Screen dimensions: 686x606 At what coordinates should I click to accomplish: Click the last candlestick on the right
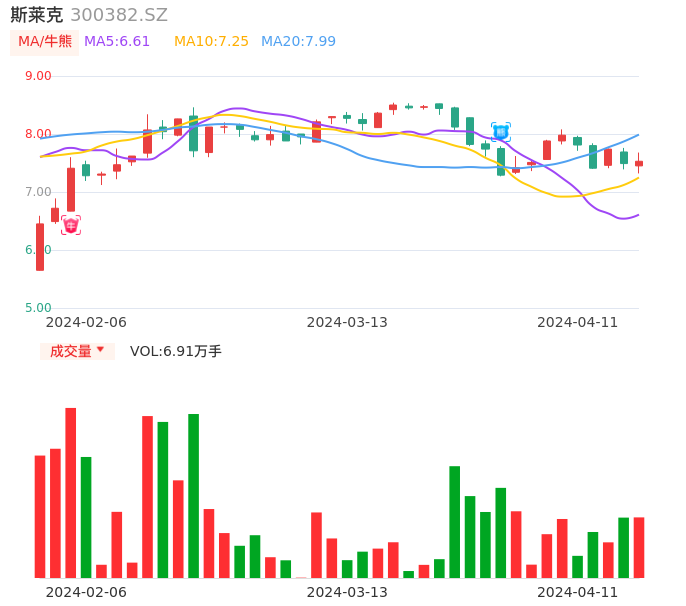(x=639, y=163)
